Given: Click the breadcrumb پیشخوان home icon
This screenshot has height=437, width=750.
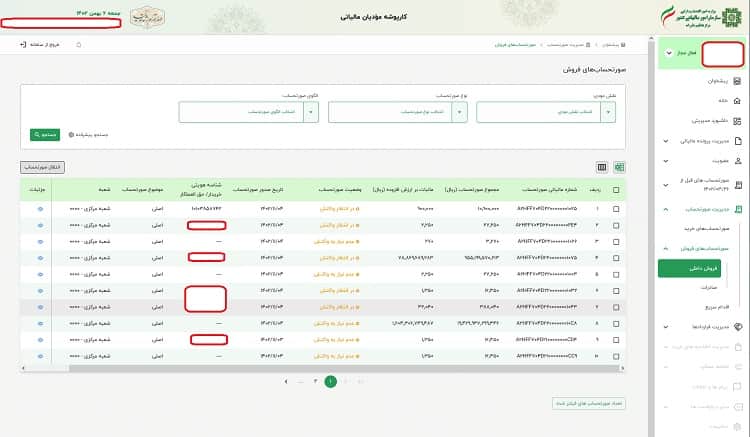Looking at the screenshot, I should [623, 44].
